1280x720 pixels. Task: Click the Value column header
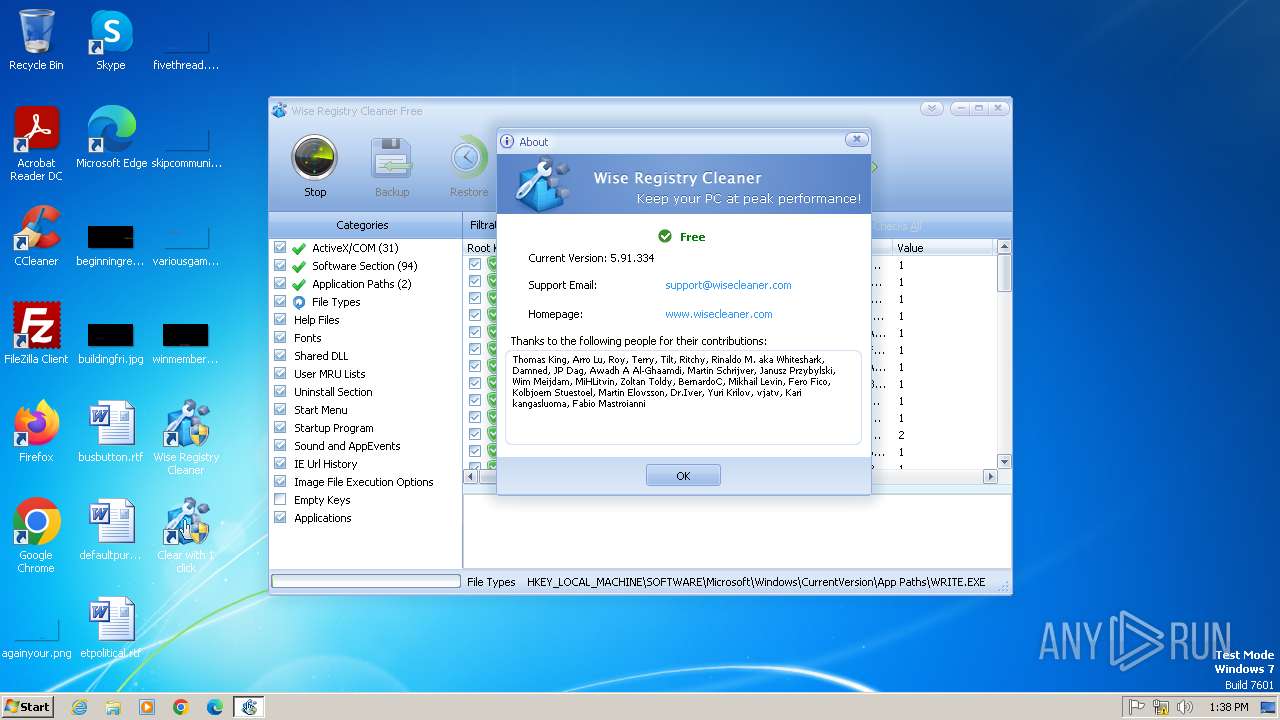click(x=943, y=248)
